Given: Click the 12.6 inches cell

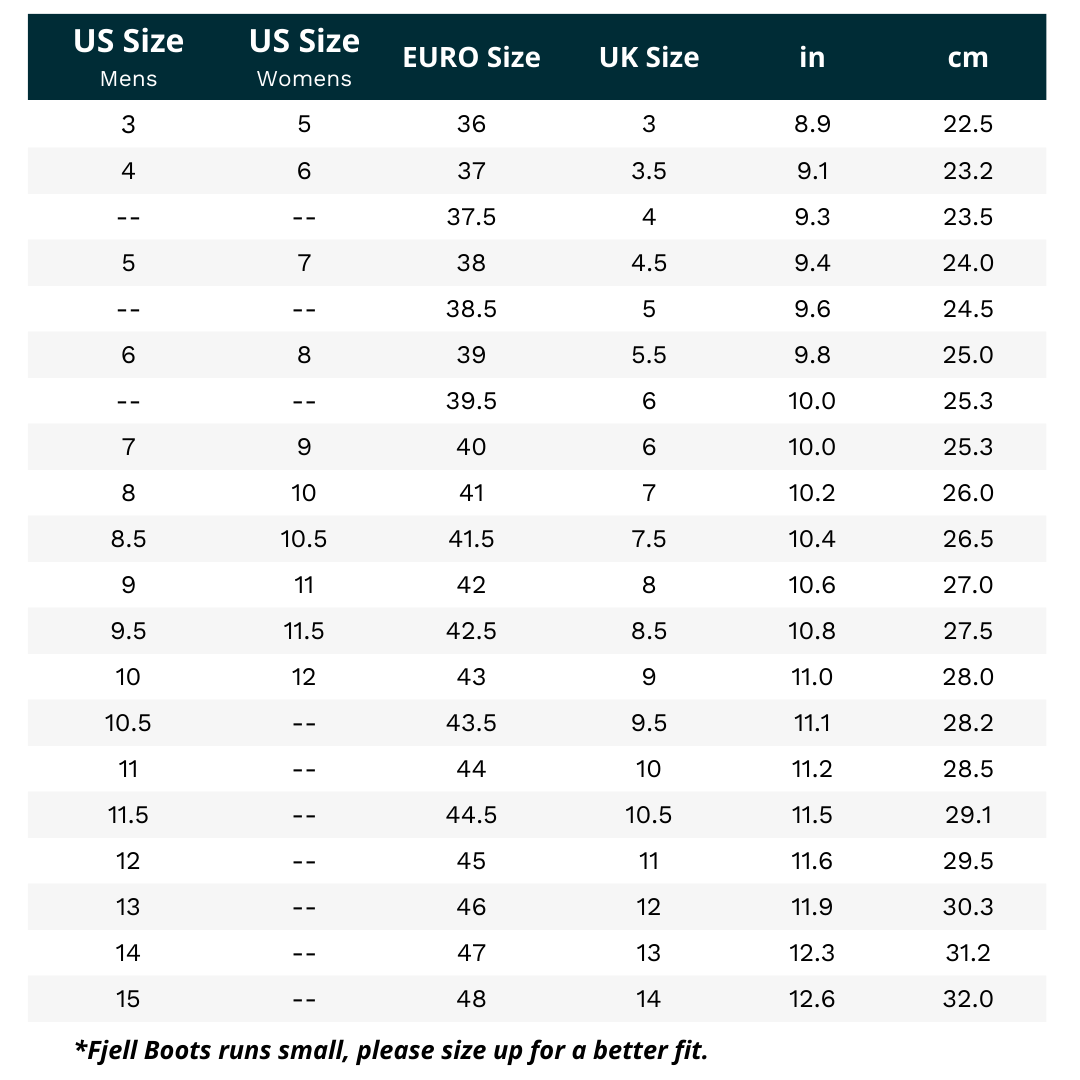Looking at the screenshot, I should (x=811, y=999).
